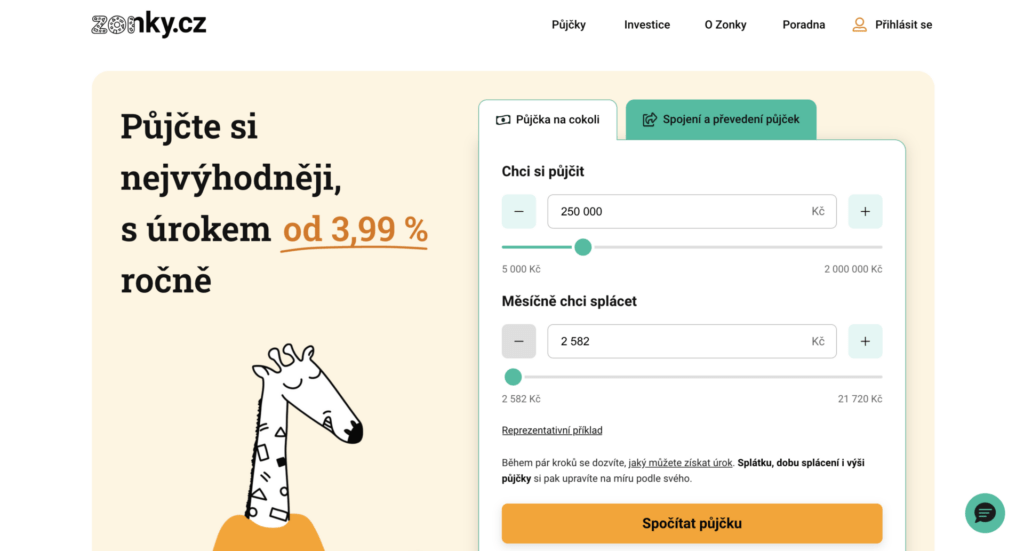Decrease monthly payment with minus button
Viewport: 1024px width, 551px height.
coord(518,342)
